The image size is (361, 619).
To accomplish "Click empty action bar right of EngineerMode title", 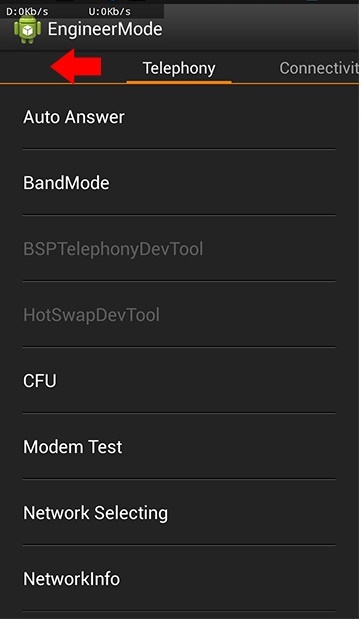I will tap(261, 30).
